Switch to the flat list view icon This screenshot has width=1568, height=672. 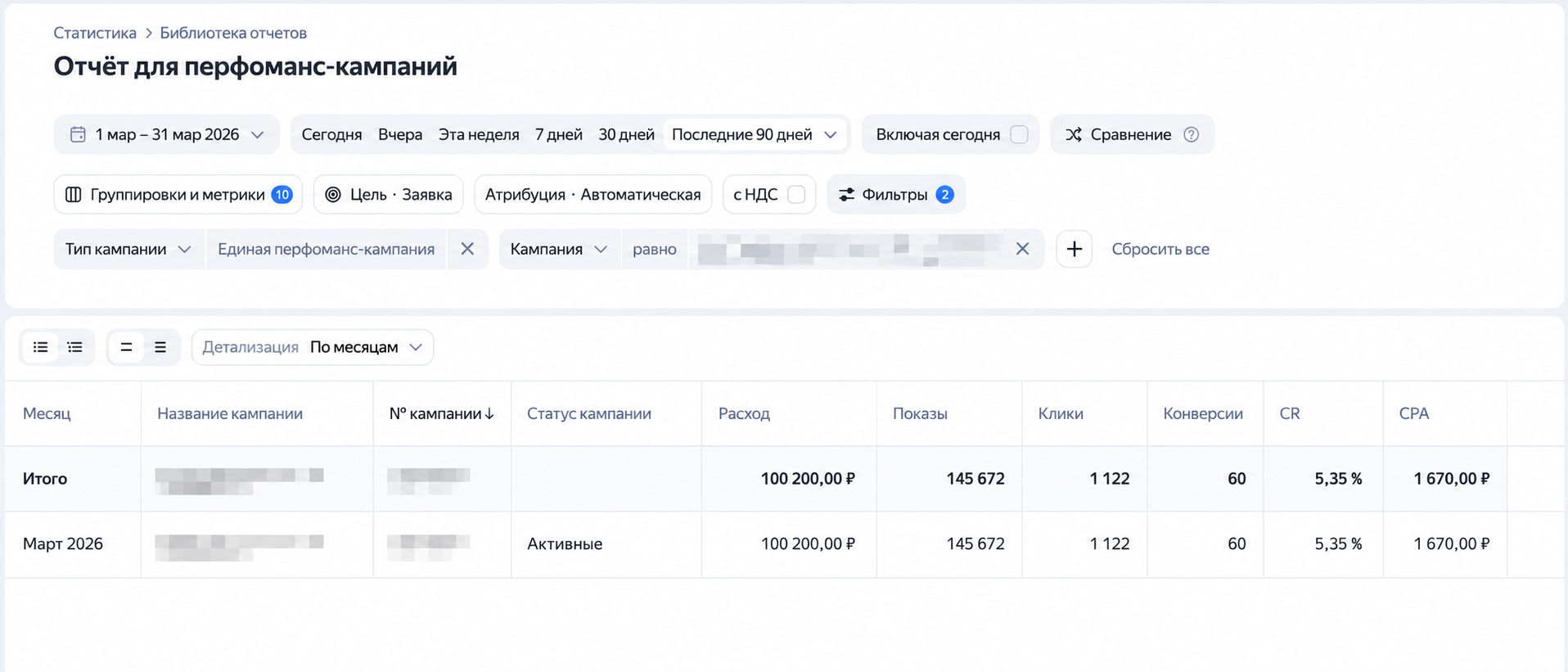tap(40, 347)
